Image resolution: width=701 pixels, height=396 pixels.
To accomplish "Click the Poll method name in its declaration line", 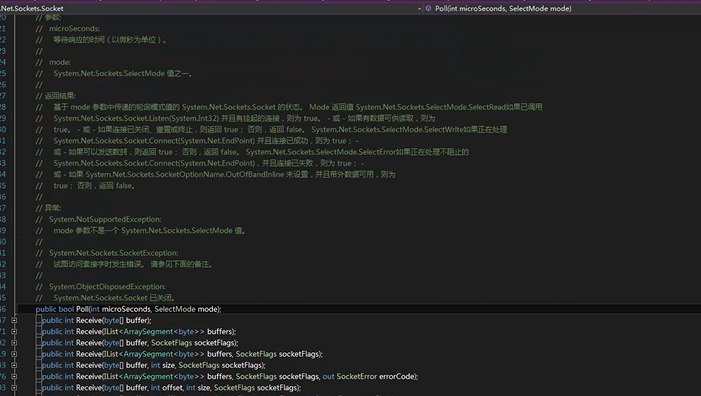I will [82, 309].
